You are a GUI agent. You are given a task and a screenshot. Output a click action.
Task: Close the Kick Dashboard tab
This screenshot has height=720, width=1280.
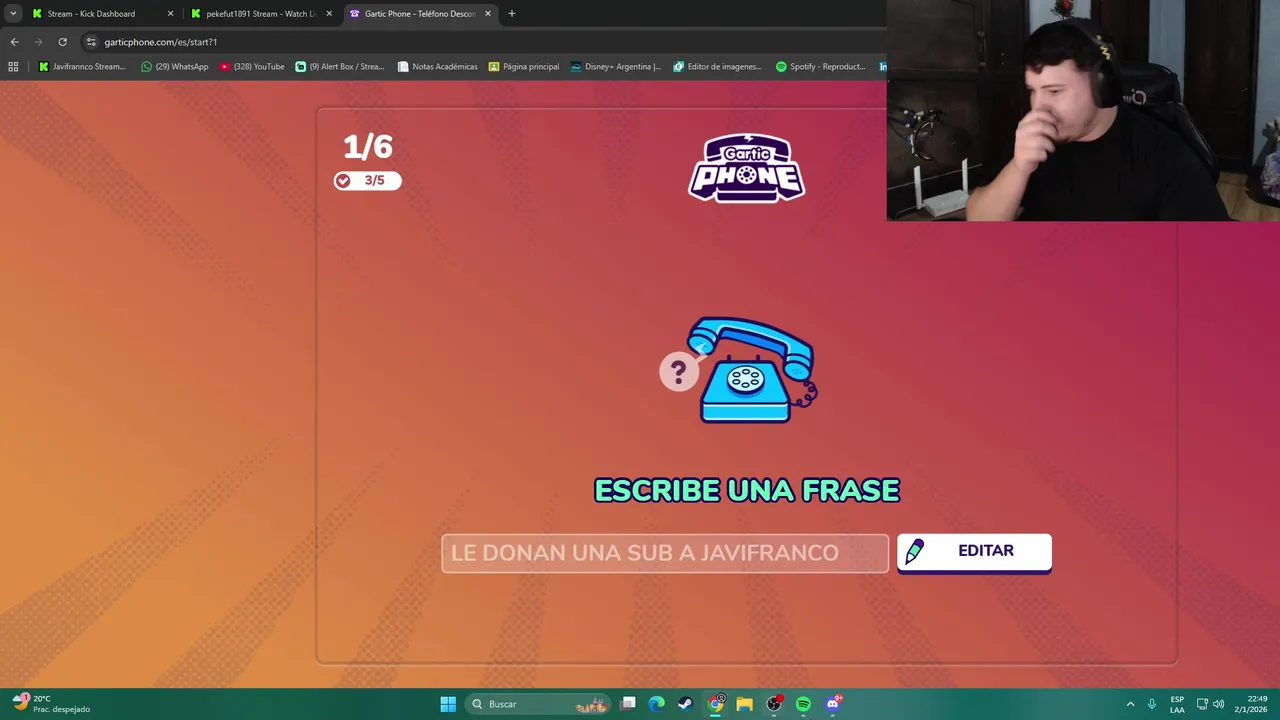coord(170,14)
